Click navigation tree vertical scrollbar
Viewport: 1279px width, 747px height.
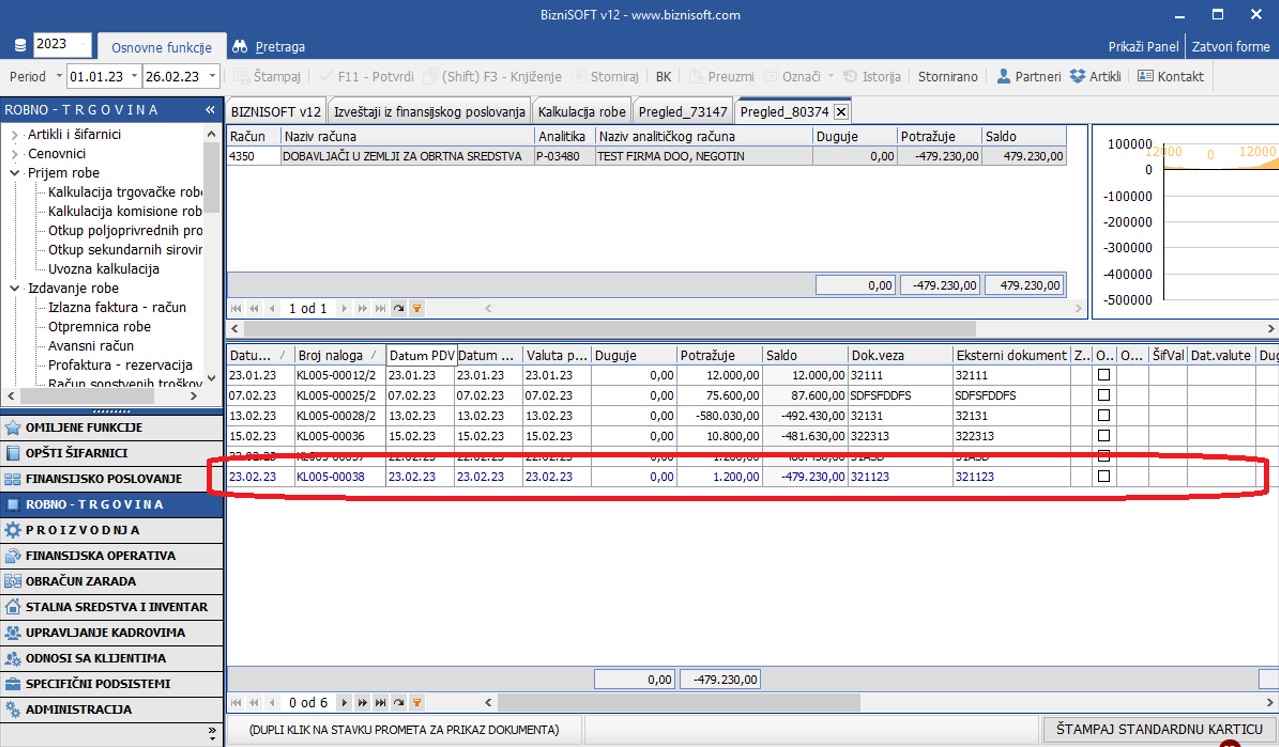pos(212,255)
